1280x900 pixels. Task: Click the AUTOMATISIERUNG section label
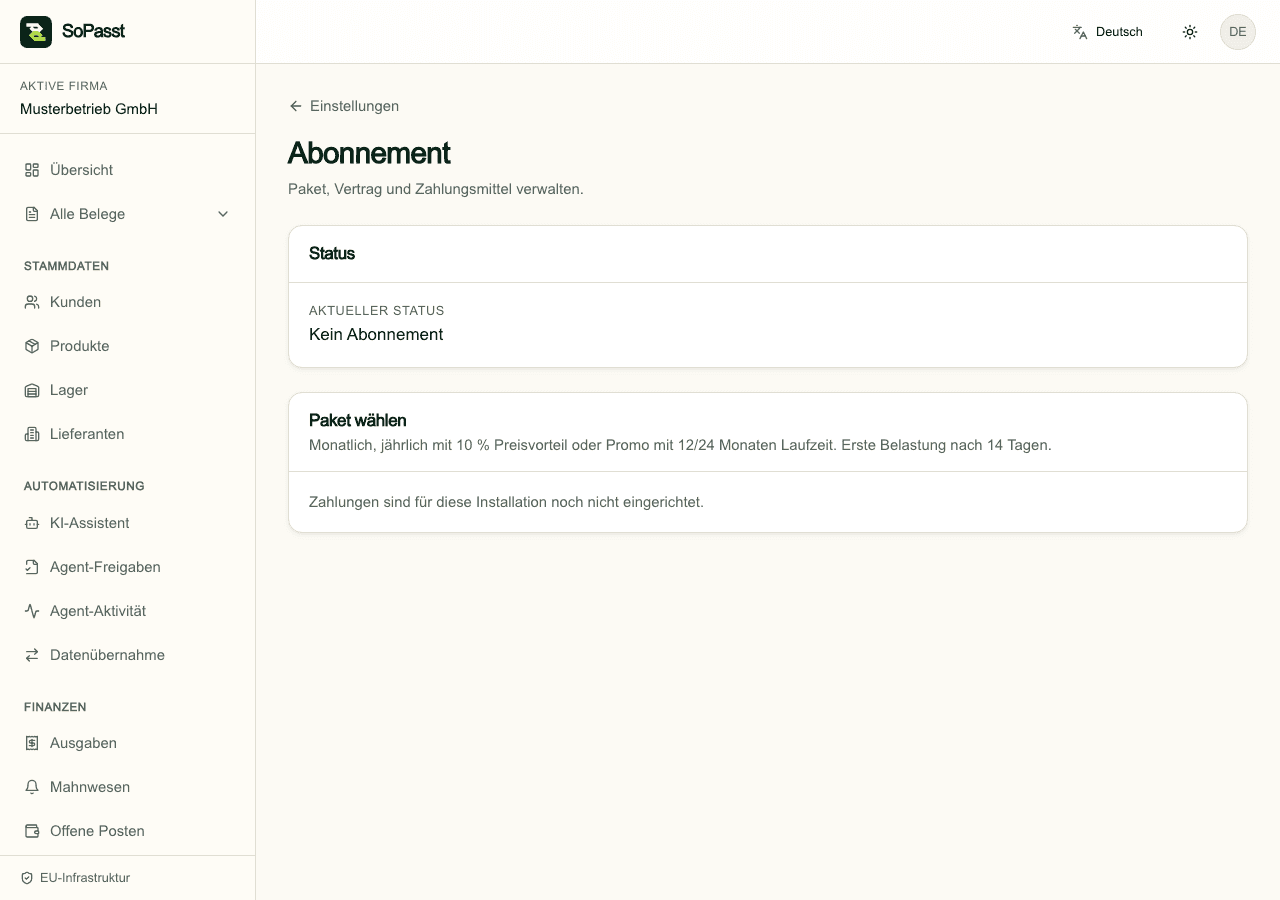coord(84,486)
